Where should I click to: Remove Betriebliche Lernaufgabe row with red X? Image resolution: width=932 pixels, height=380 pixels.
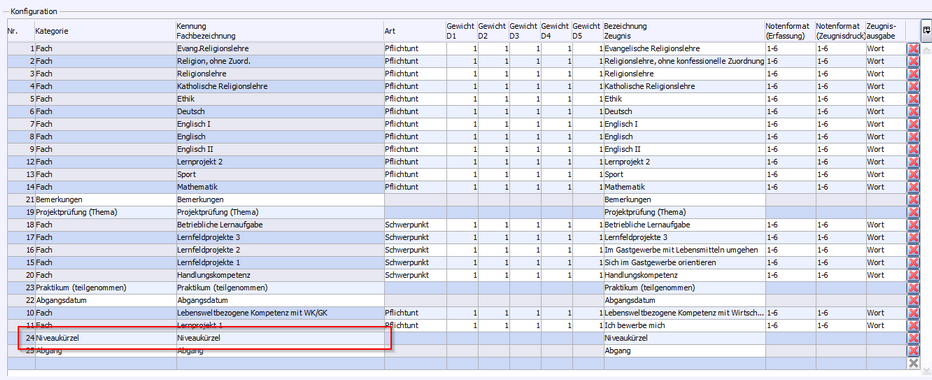pos(913,225)
